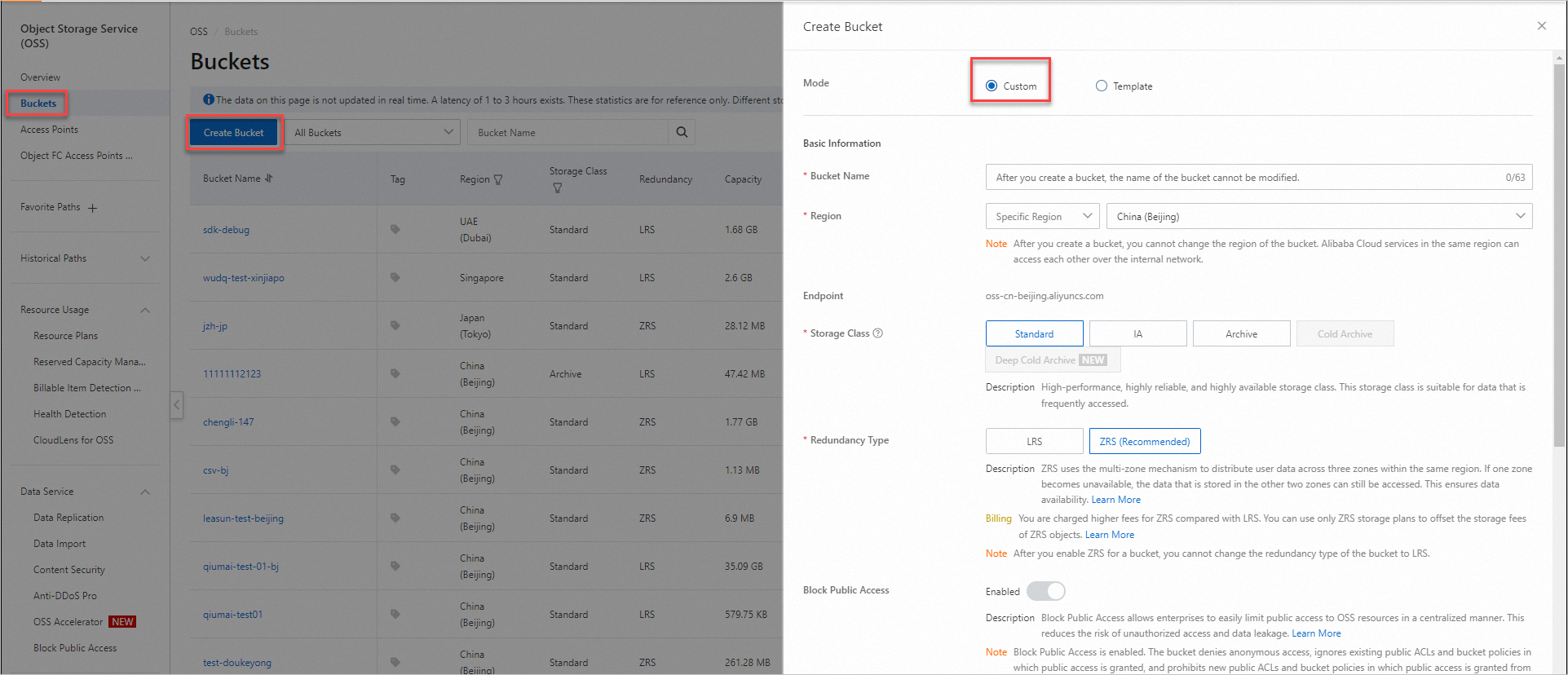Select the Custom mode radio button
The width and height of the screenshot is (1568, 675).
tap(992, 86)
